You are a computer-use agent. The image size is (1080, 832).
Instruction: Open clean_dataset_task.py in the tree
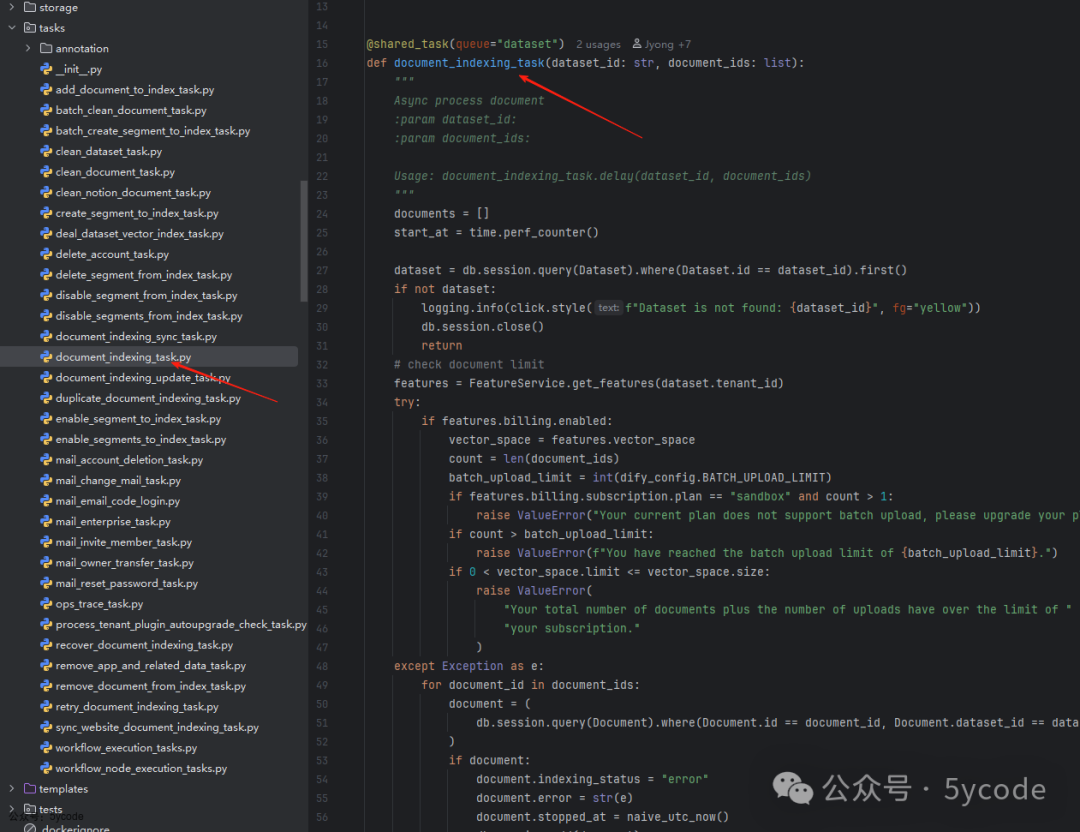(x=108, y=152)
